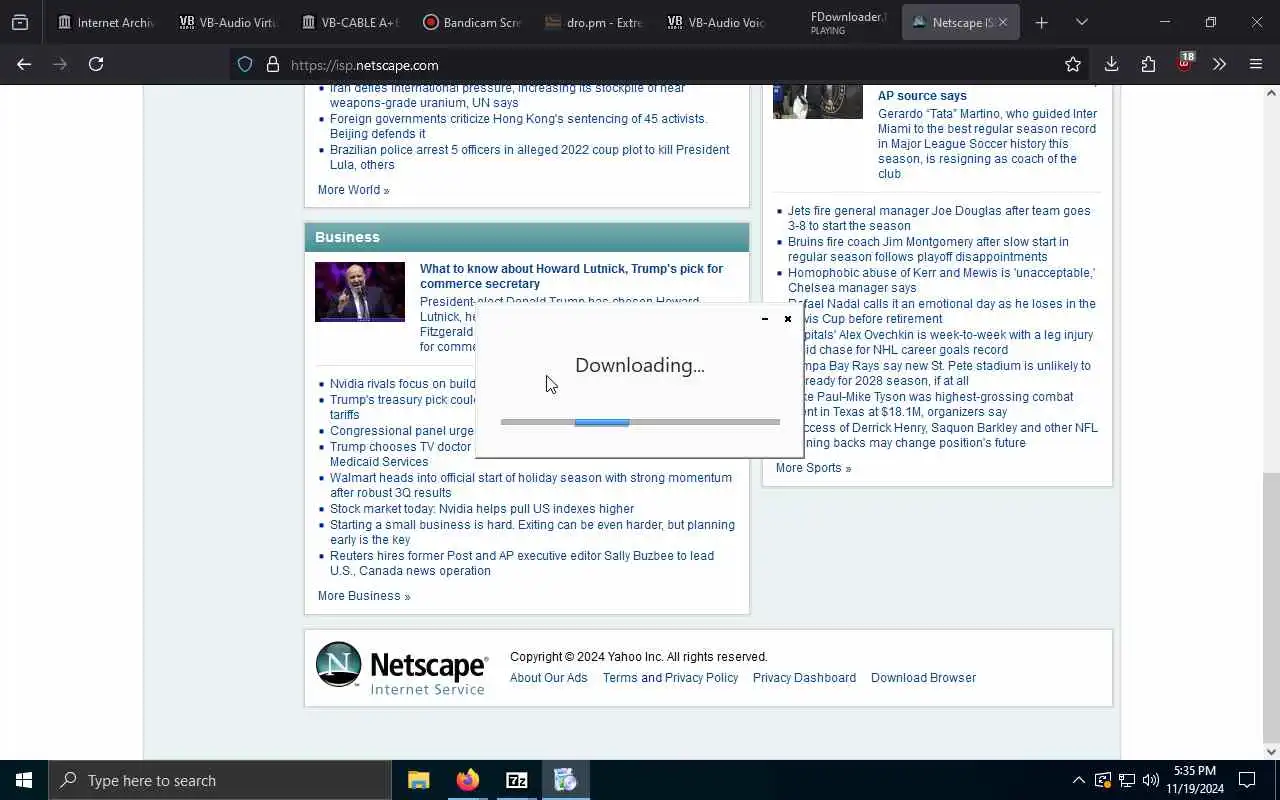Close the Downloading dialog

[x=788, y=319]
